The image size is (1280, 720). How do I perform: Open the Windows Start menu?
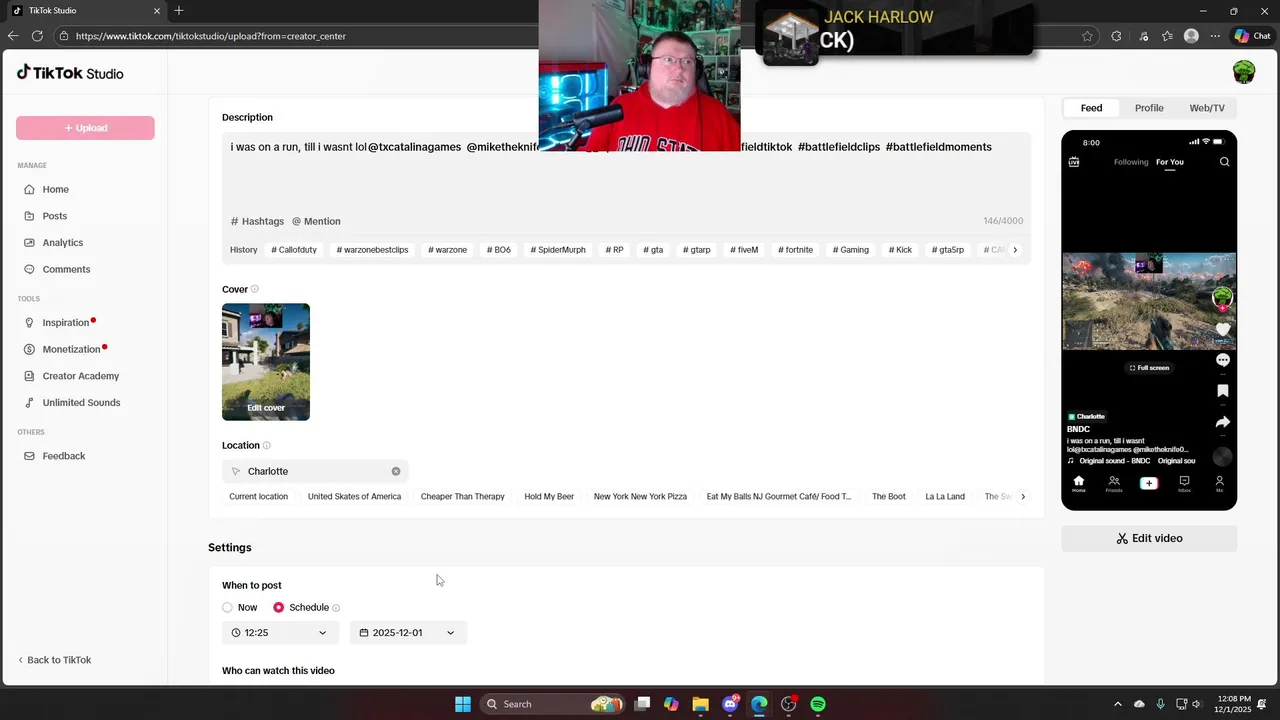[463, 704]
